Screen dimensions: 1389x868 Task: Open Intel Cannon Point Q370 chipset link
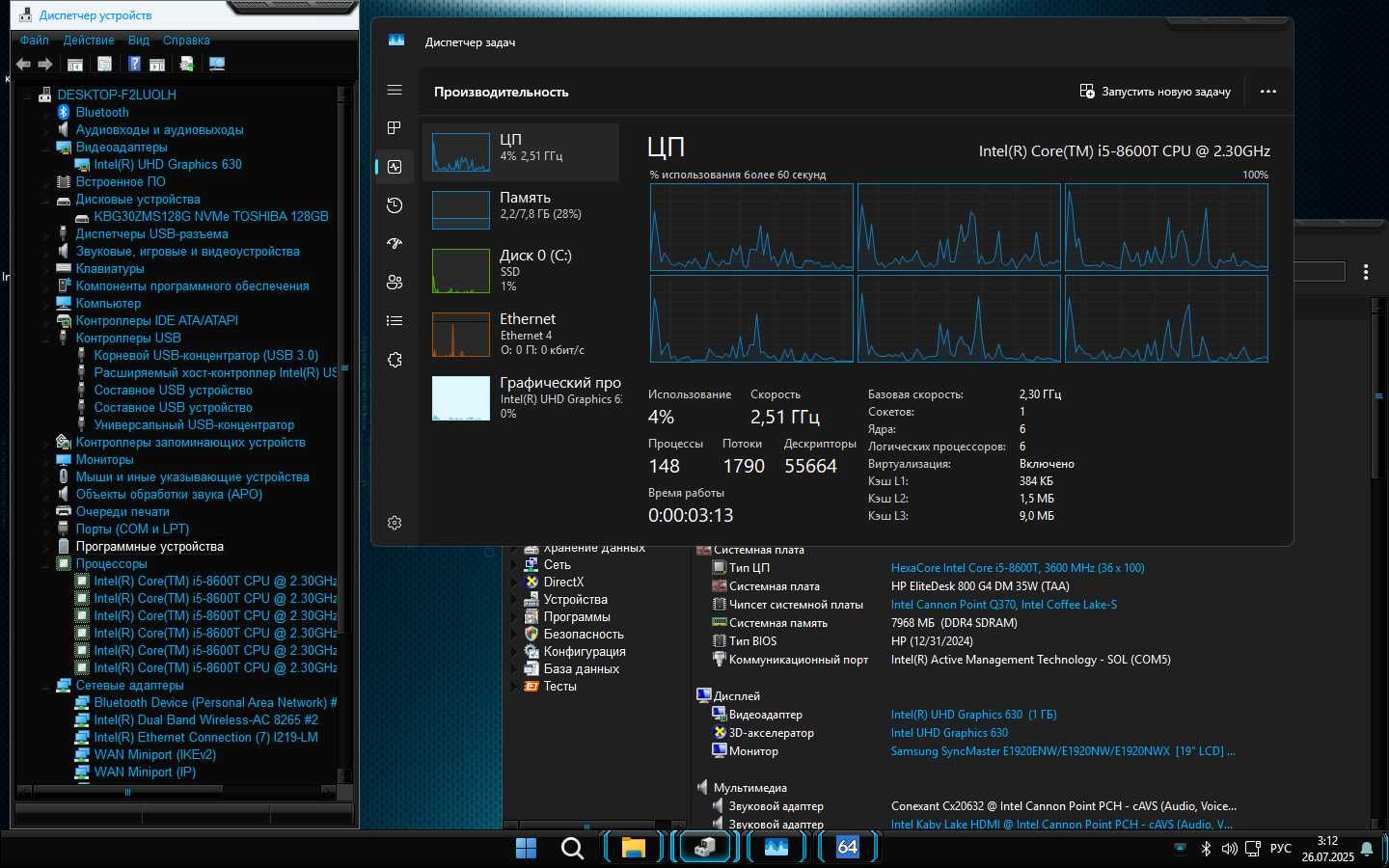point(1004,605)
